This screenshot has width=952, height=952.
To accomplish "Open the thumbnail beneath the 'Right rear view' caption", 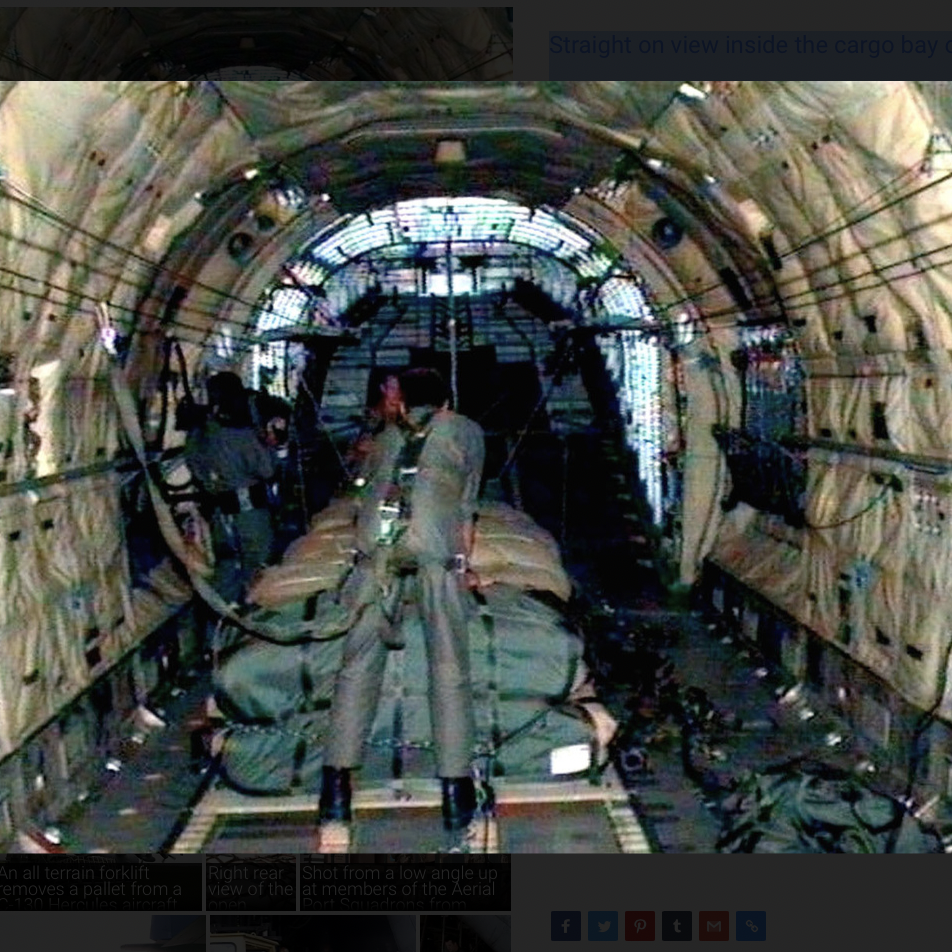I will [x=312, y=934].
